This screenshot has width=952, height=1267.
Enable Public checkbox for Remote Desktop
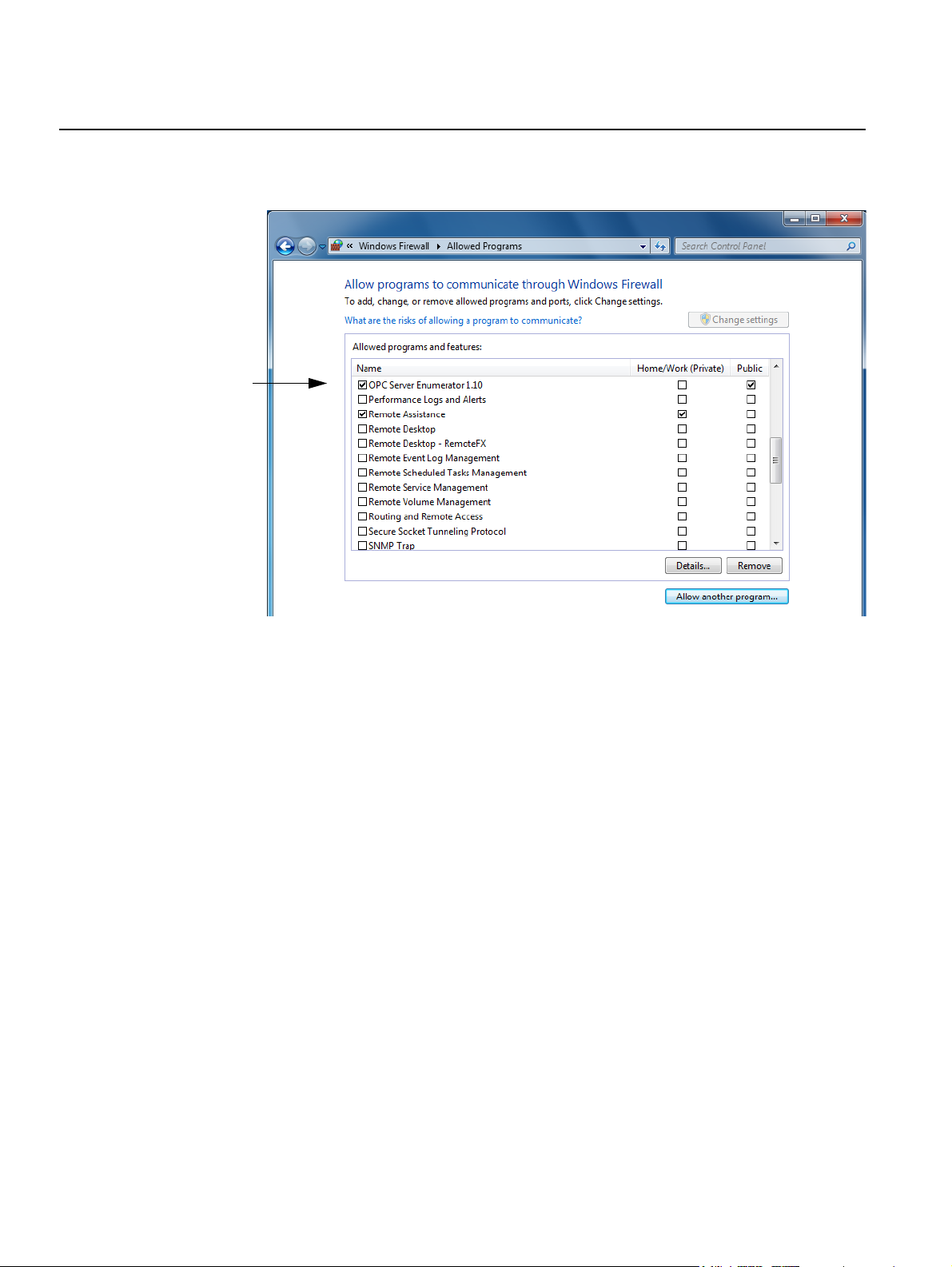tap(751, 429)
